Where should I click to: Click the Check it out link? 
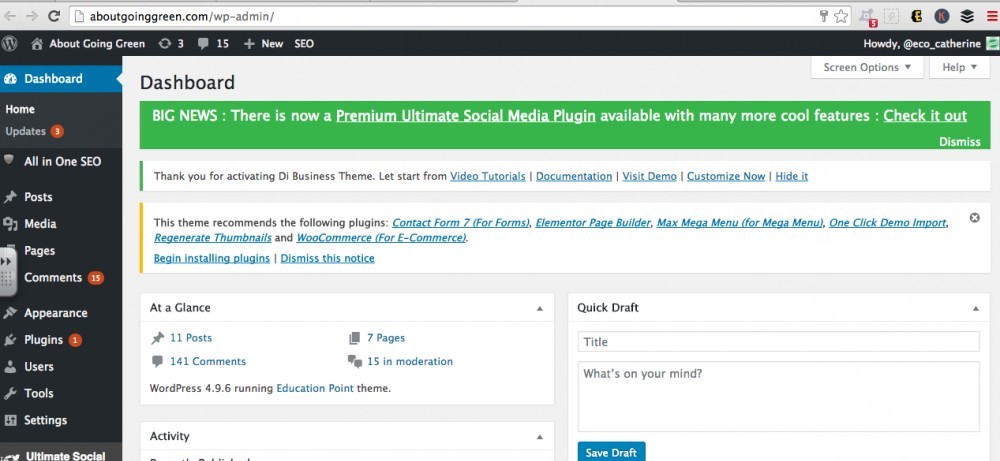coord(925,116)
